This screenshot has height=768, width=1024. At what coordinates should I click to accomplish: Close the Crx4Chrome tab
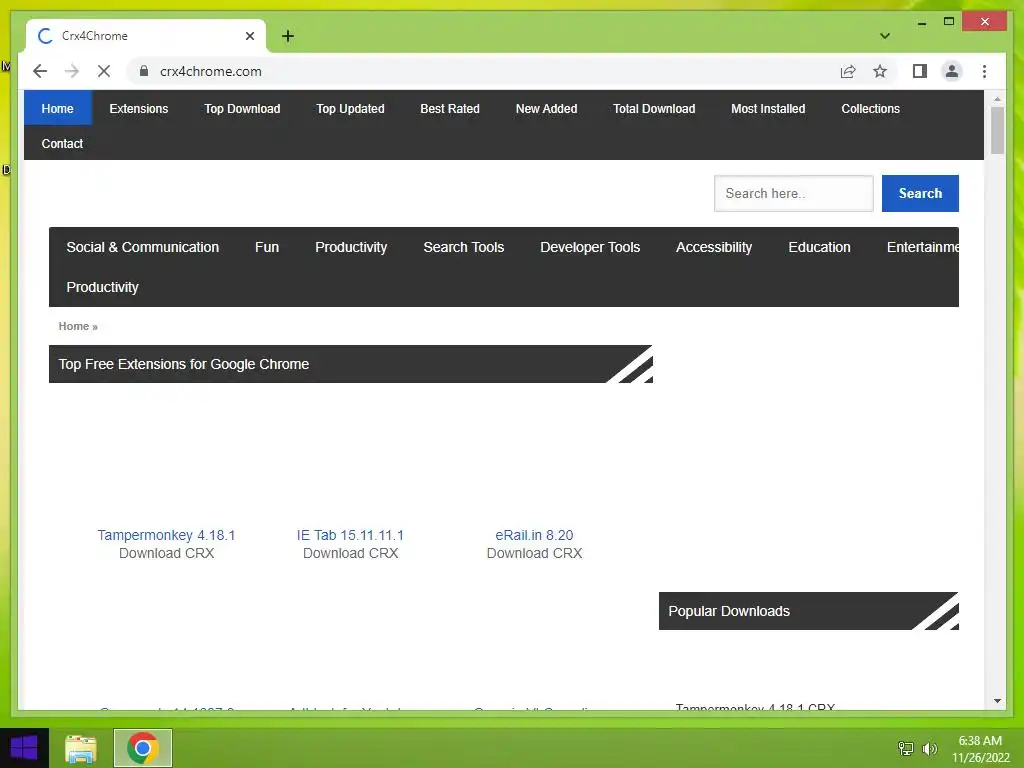pyautogui.click(x=249, y=36)
